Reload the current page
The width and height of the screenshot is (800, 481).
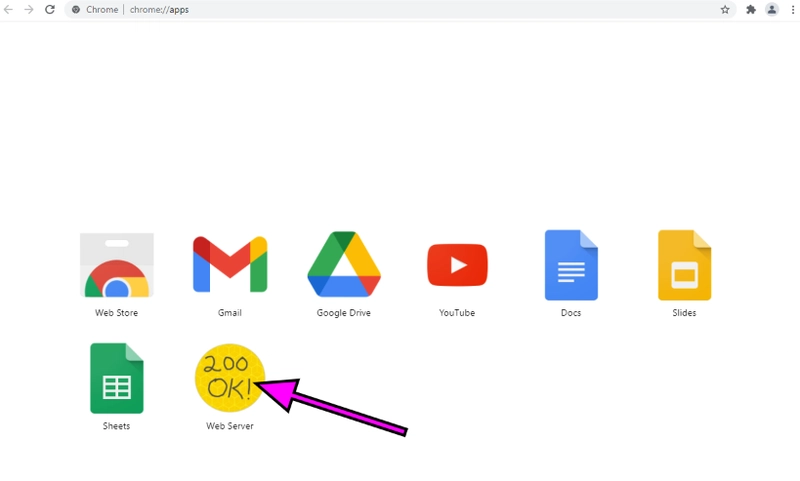click(49, 9)
